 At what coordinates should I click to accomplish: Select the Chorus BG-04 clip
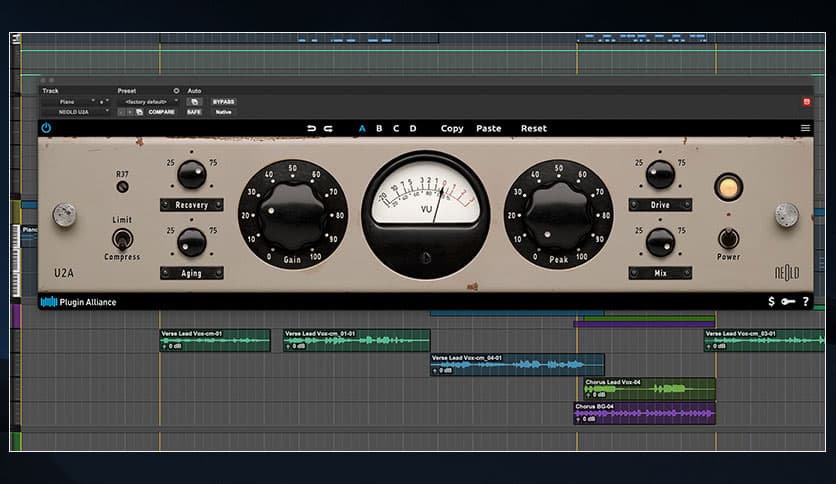[x=644, y=413]
